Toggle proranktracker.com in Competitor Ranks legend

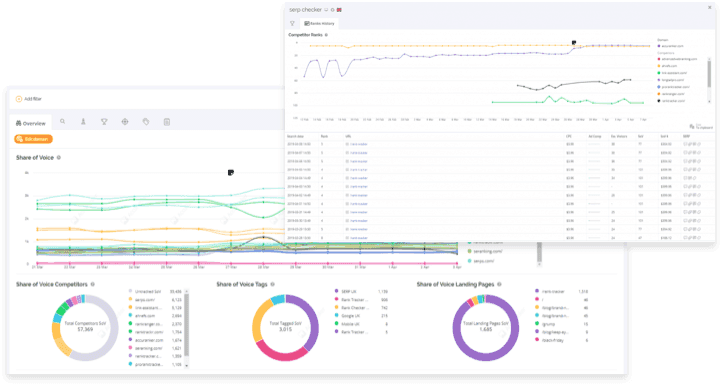[x=674, y=87]
